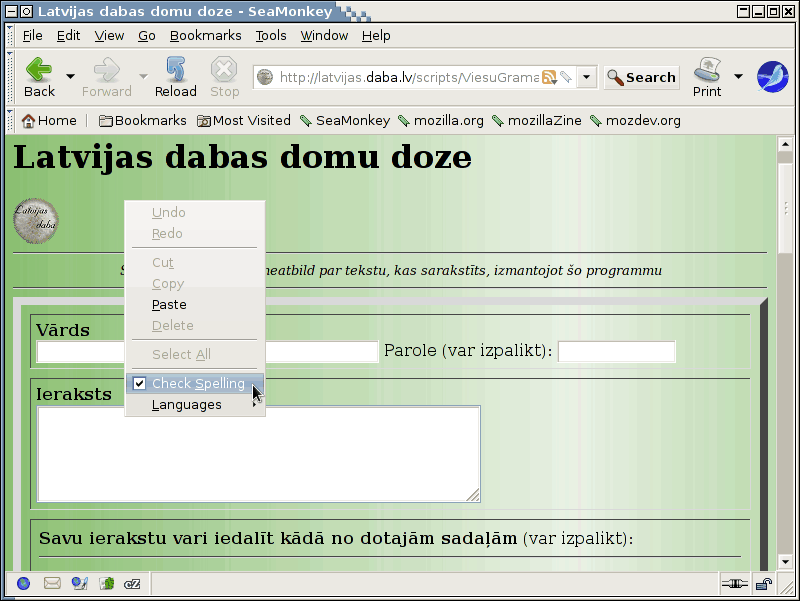Image resolution: width=800 pixels, height=601 pixels.
Task: Click the bookmarks toolbar grippy handle
Action: click(x=10, y=121)
